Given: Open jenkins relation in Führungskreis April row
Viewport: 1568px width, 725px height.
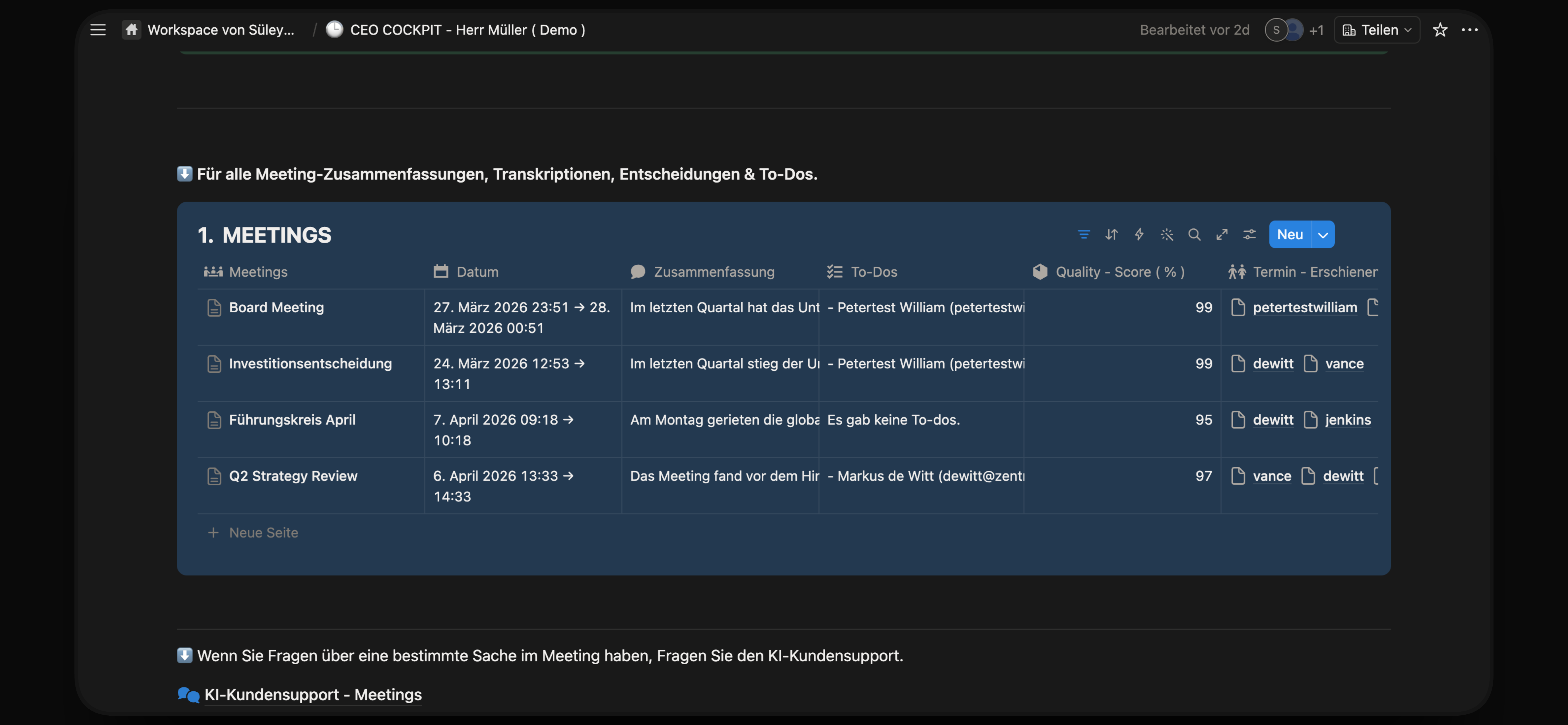Looking at the screenshot, I should pyautogui.click(x=1348, y=420).
